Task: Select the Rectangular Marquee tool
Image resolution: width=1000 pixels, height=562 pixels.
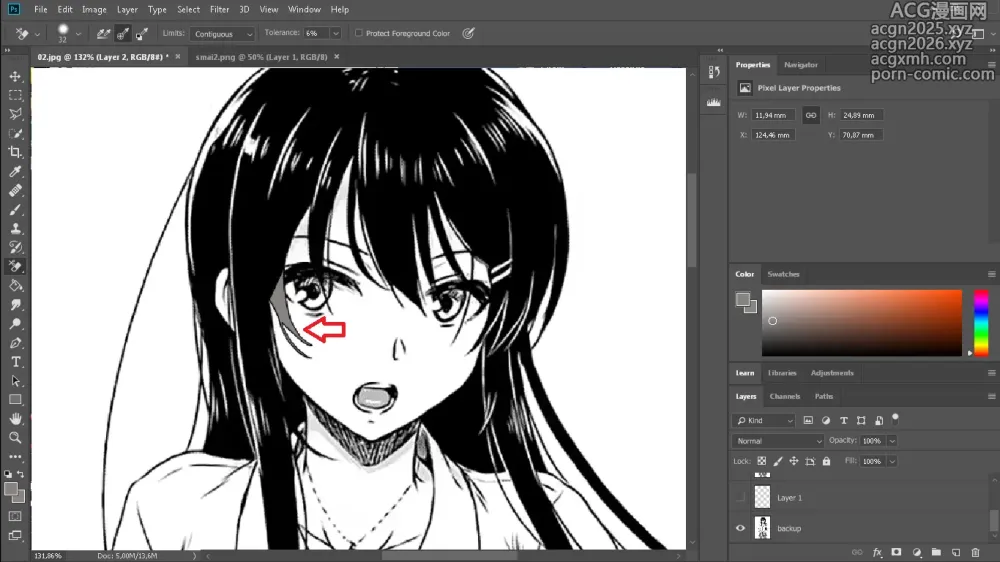Action: coord(15,96)
